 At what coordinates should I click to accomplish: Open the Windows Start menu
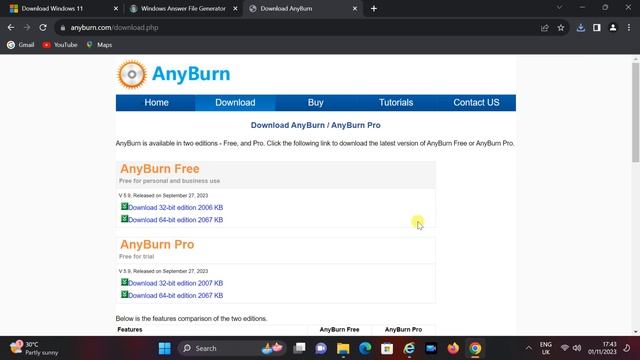[x=164, y=348]
